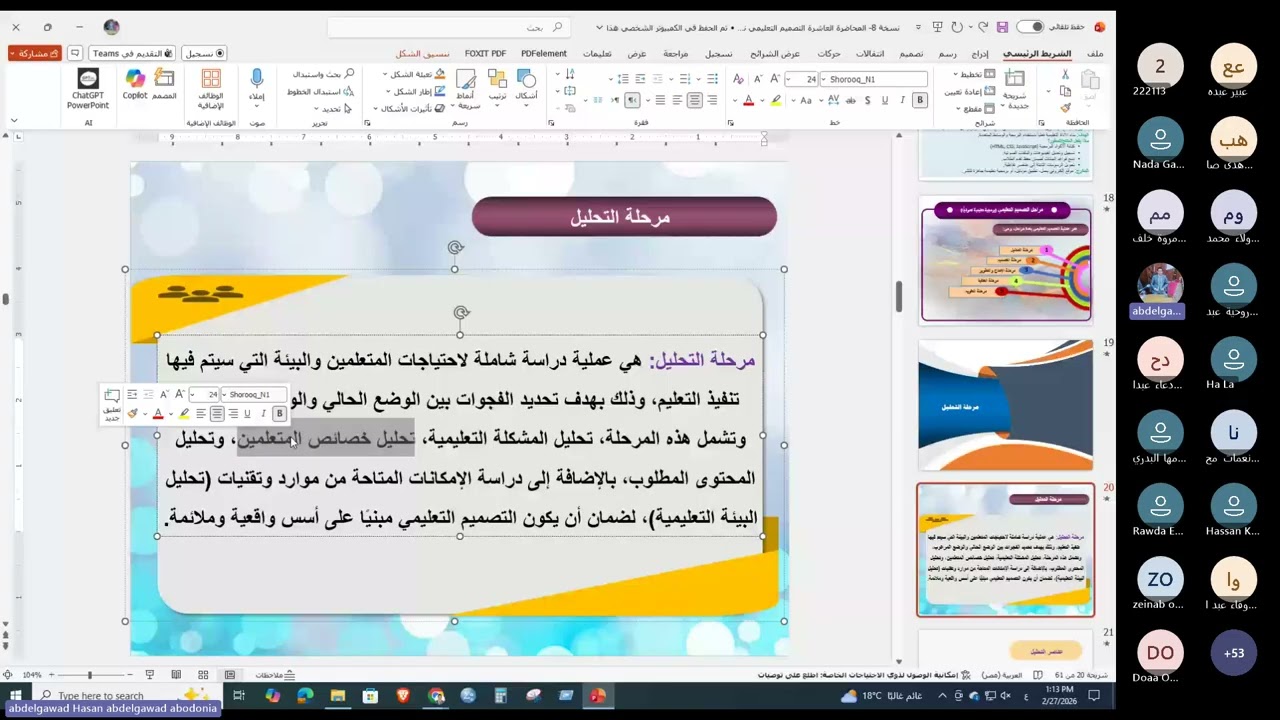Expand تخطيط layout dropdown
This screenshot has width=1280, height=720.
pos(955,75)
